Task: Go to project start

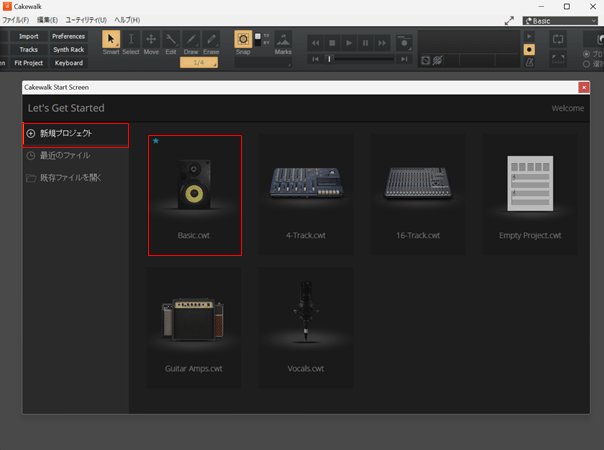Action: click(315, 59)
